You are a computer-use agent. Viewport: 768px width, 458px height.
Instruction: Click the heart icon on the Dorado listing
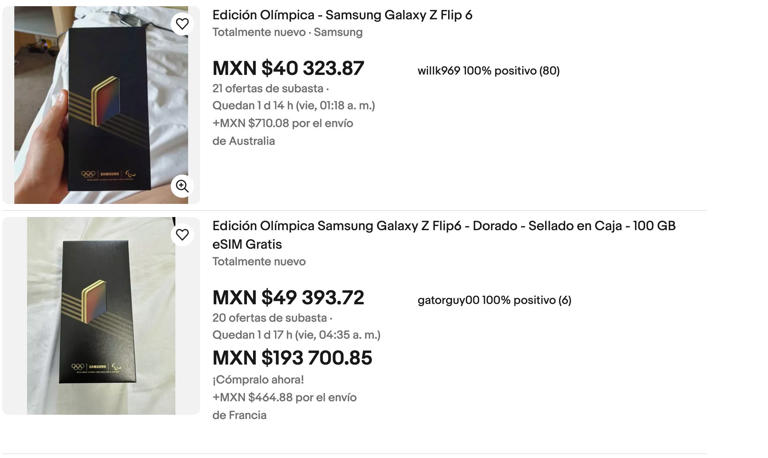pos(181,235)
